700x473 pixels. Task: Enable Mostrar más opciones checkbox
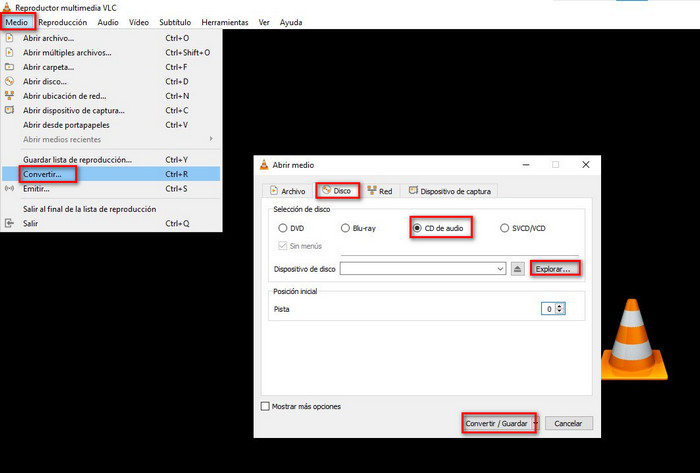[265, 407]
